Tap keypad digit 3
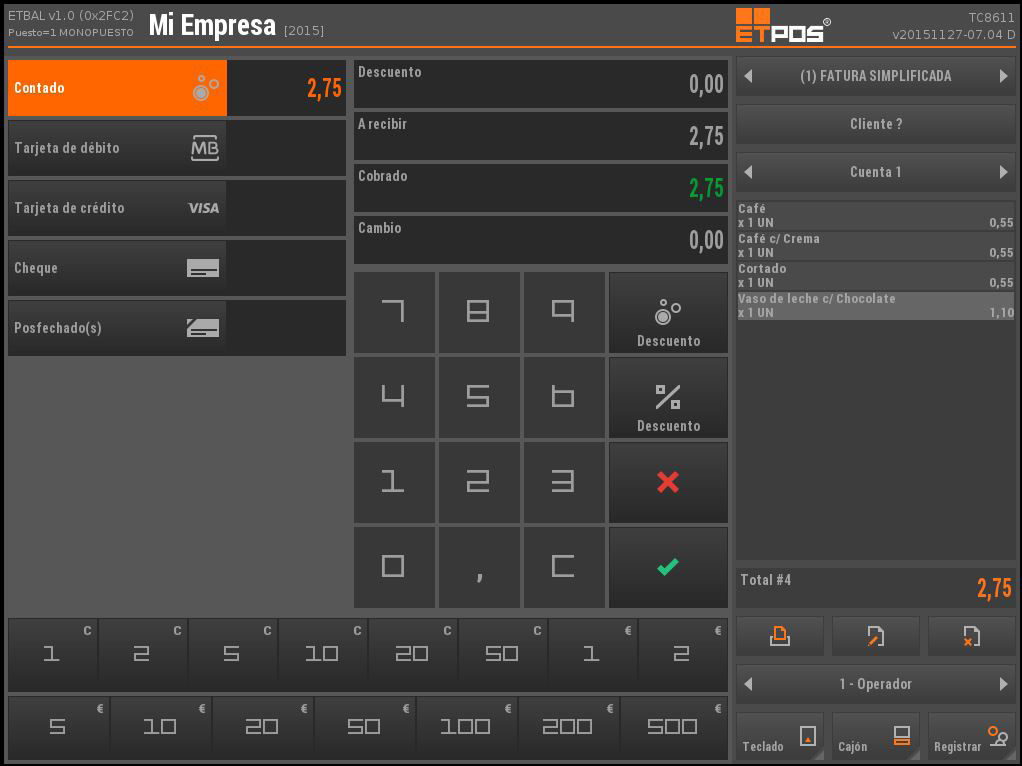The width and height of the screenshot is (1022, 766). tap(564, 482)
